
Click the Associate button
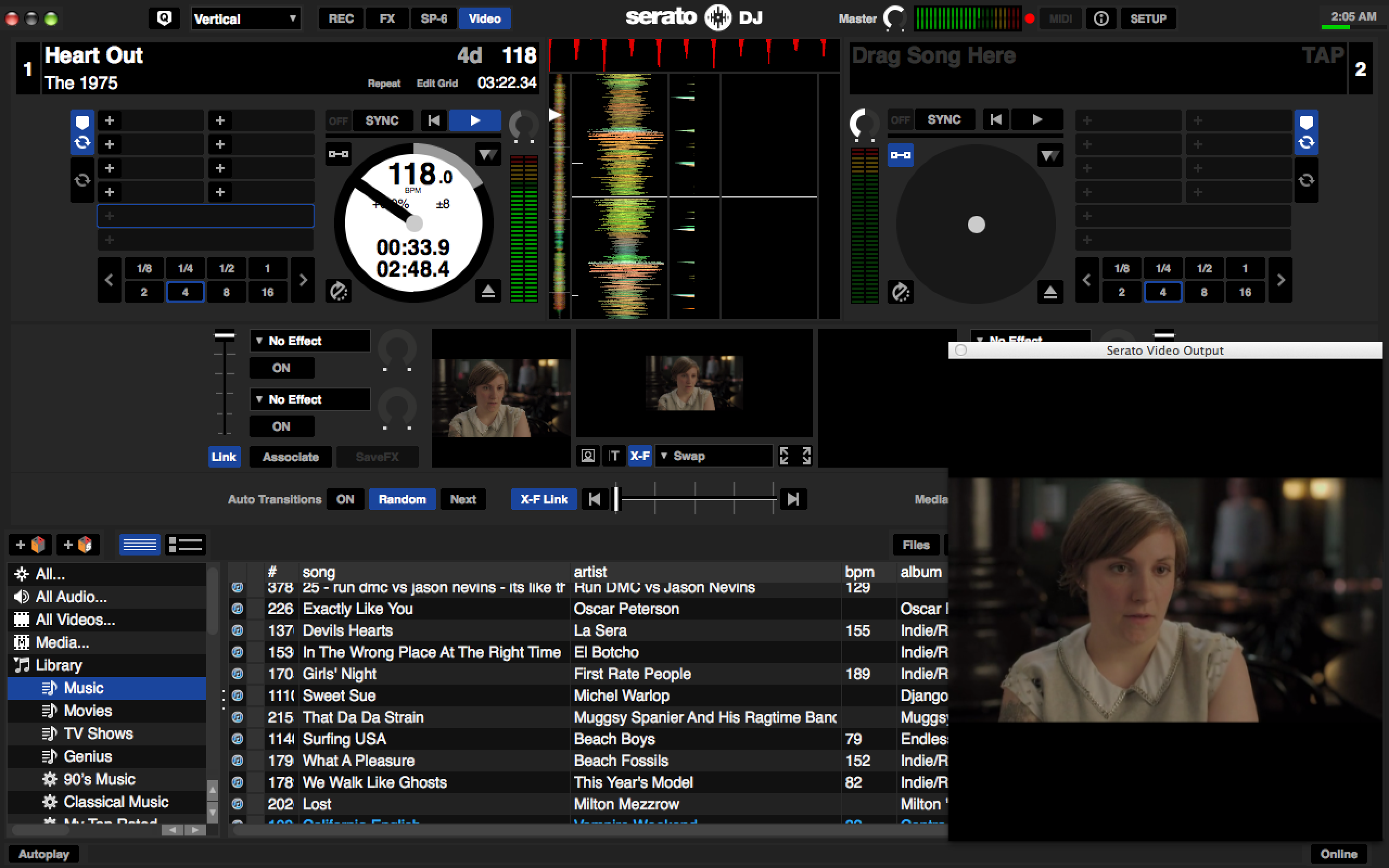[290, 457]
